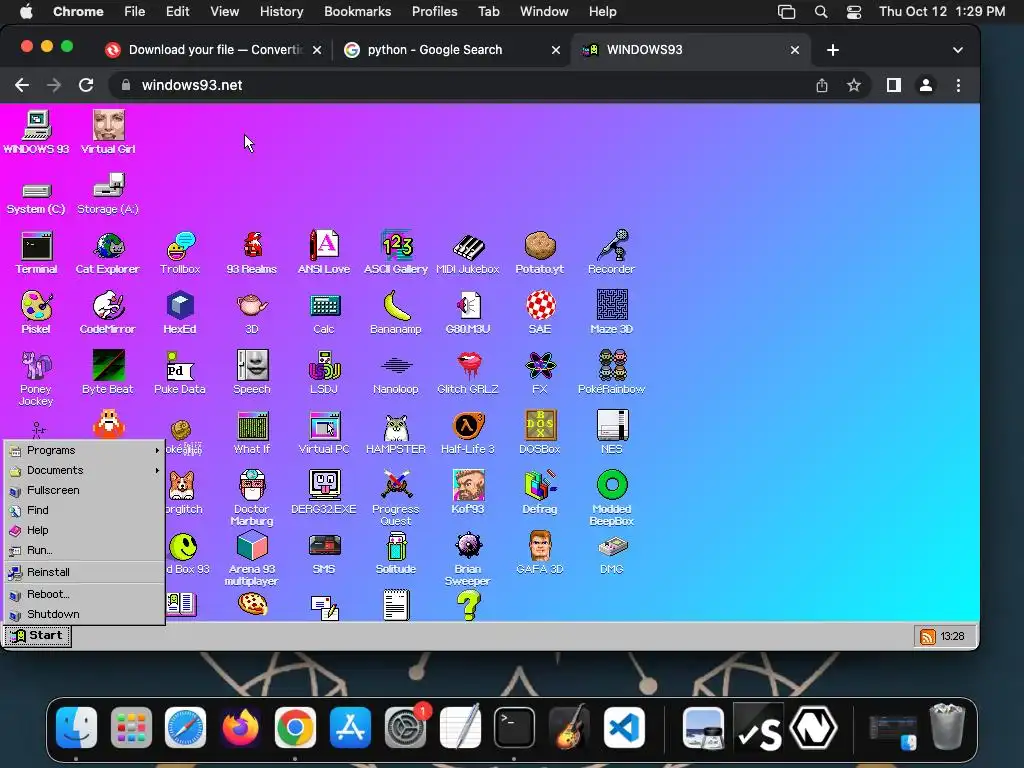
Task: Open Nanoloop icon
Action: click(396, 373)
